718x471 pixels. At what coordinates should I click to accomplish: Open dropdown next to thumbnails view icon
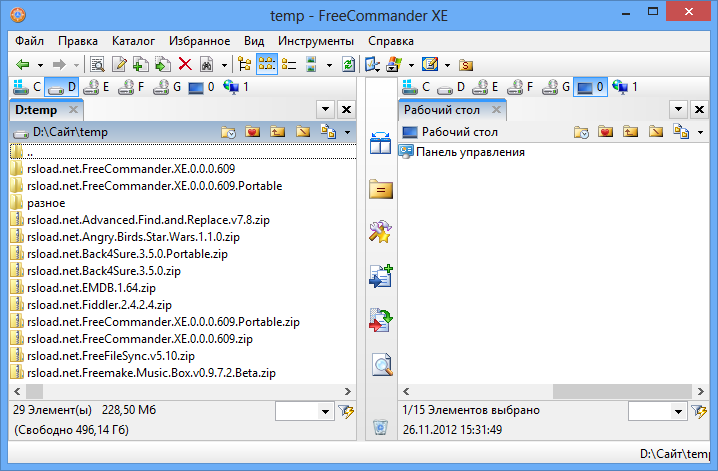point(329,65)
